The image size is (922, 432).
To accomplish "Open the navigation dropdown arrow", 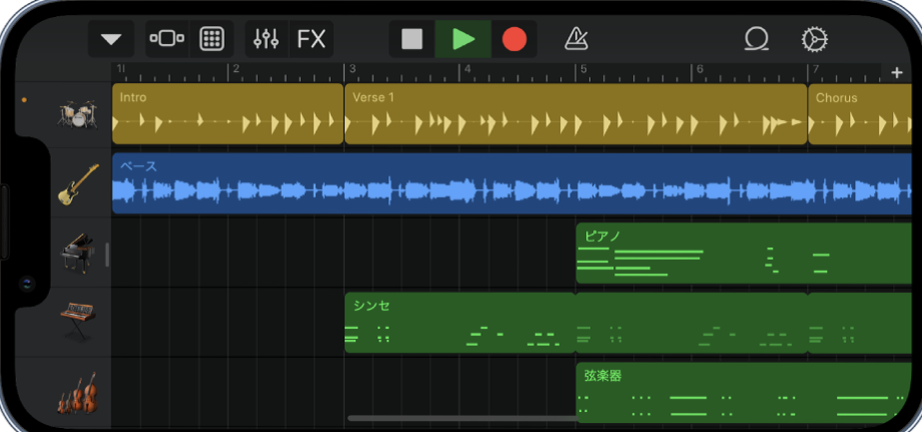I will [x=111, y=39].
